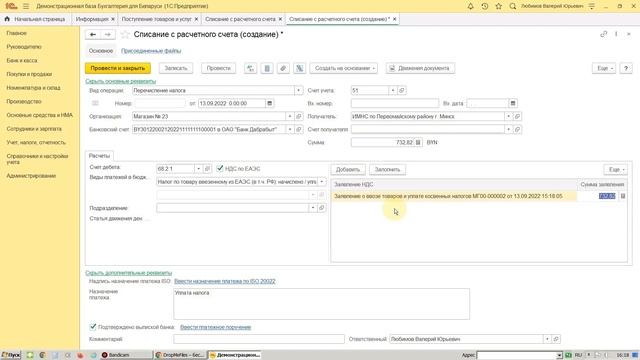Open the calendar picker for Вх. дата
Viewport: 640px width, 360px height.
click(513, 103)
